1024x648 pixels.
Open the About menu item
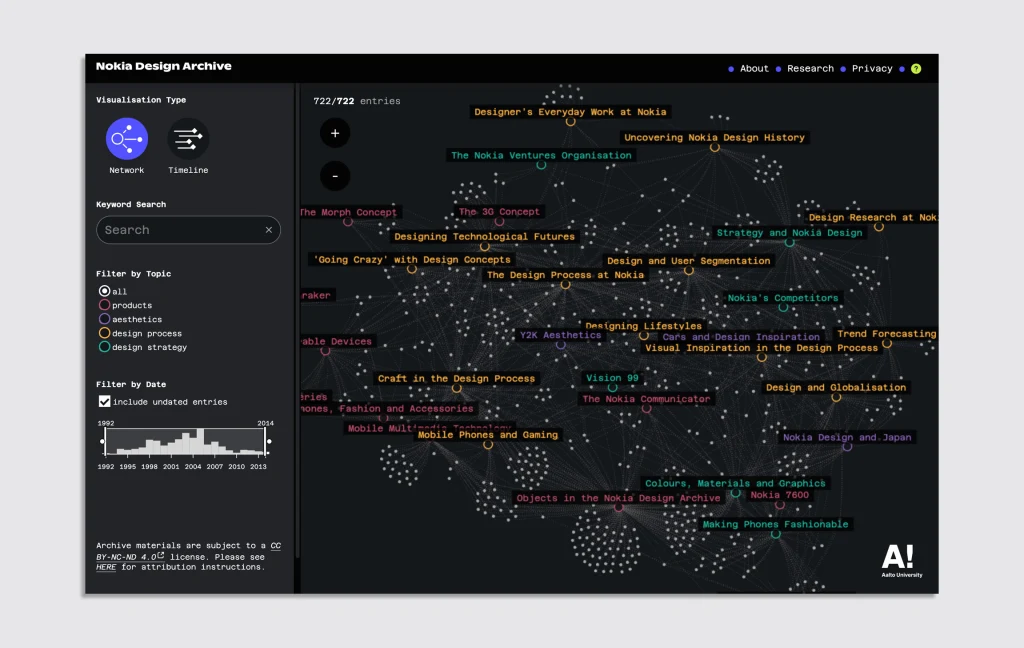pyautogui.click(x=754, y=69)
